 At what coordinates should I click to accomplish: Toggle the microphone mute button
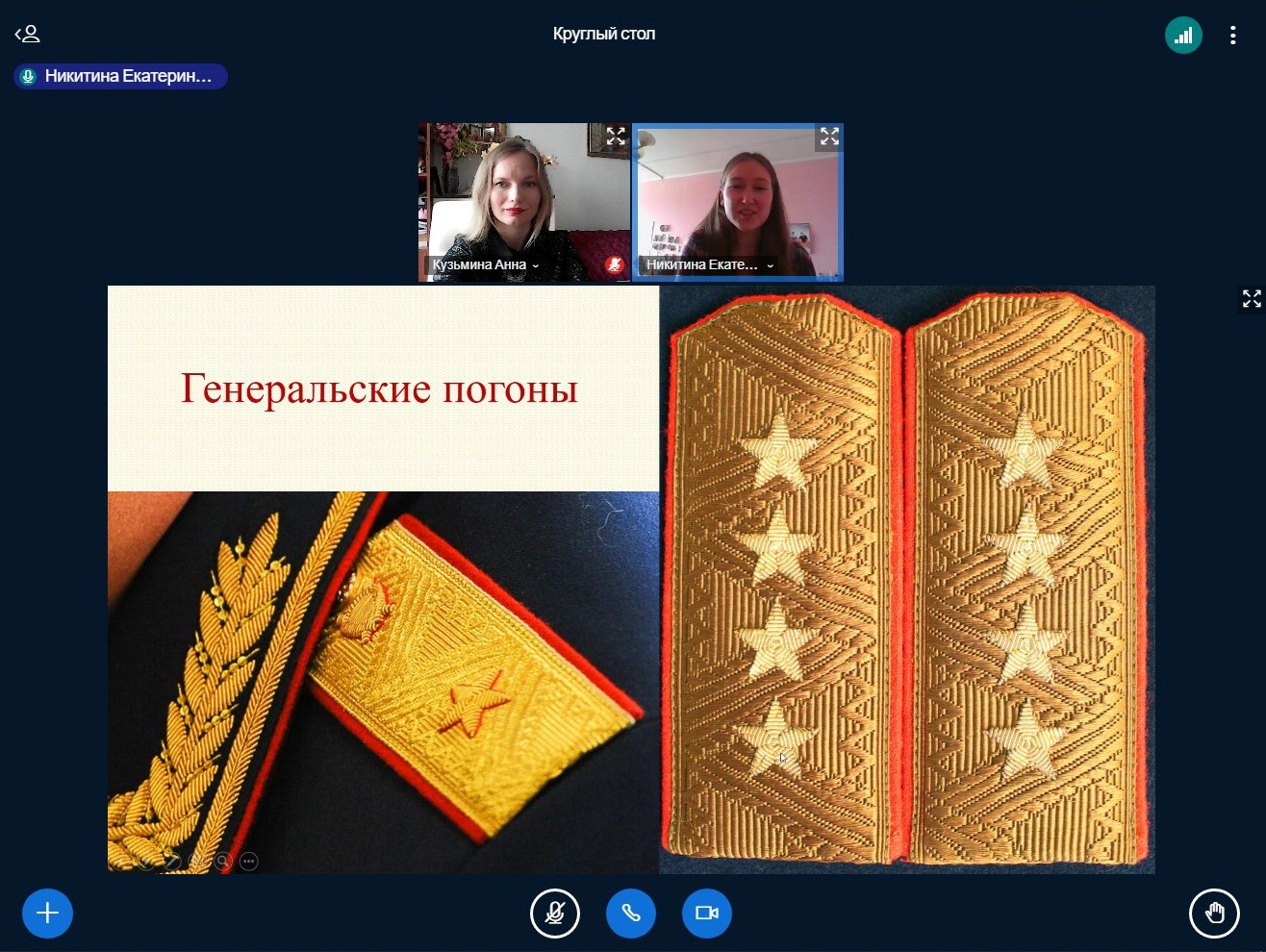555,913
